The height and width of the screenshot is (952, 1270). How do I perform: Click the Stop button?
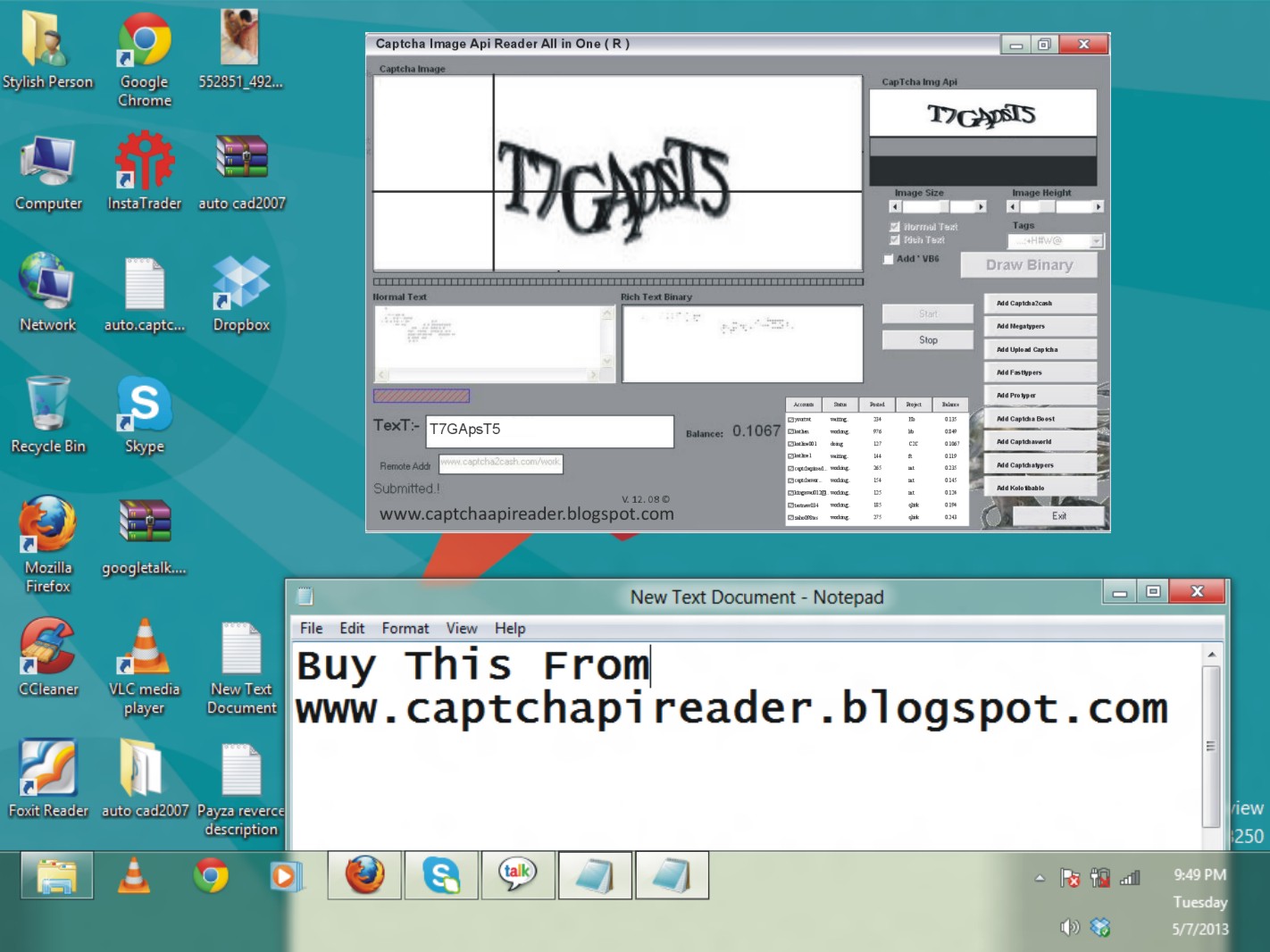point(928,340)
